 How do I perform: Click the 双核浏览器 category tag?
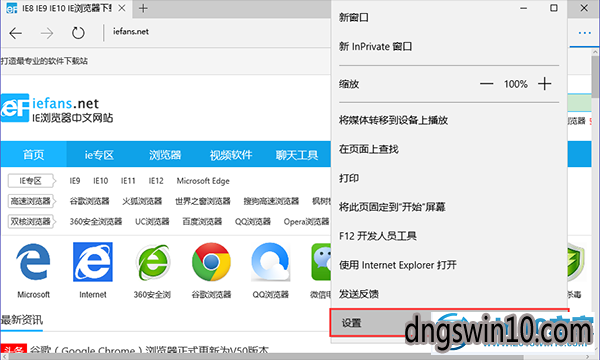(x=31, y=222)
